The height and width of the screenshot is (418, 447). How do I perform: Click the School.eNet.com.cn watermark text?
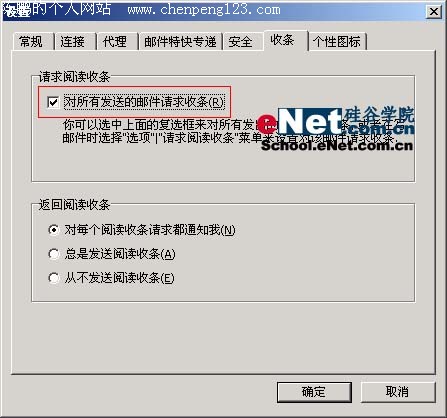(337, 146)
